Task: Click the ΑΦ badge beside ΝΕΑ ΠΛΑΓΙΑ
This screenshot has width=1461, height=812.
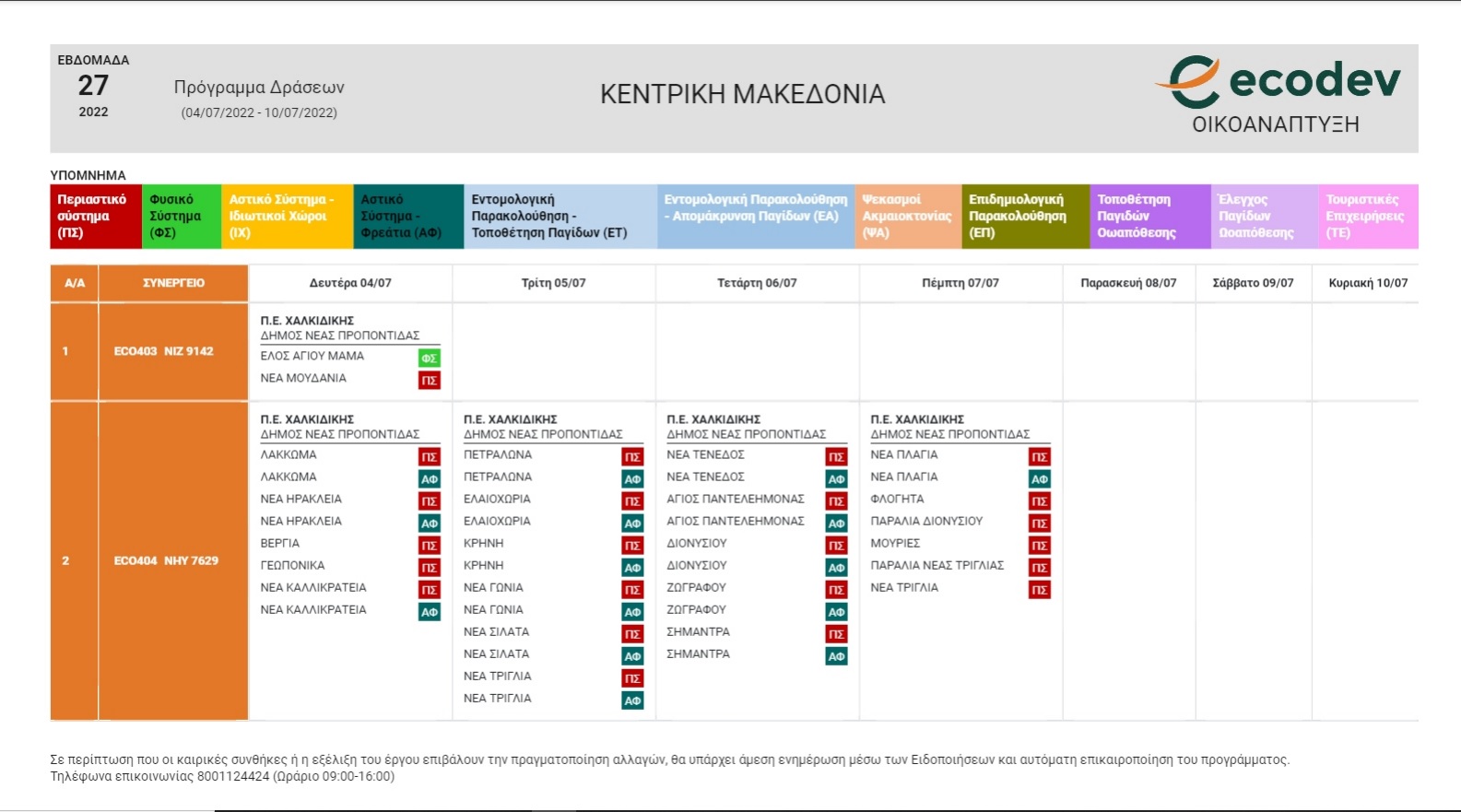Action: click(x=1039, y=478)
